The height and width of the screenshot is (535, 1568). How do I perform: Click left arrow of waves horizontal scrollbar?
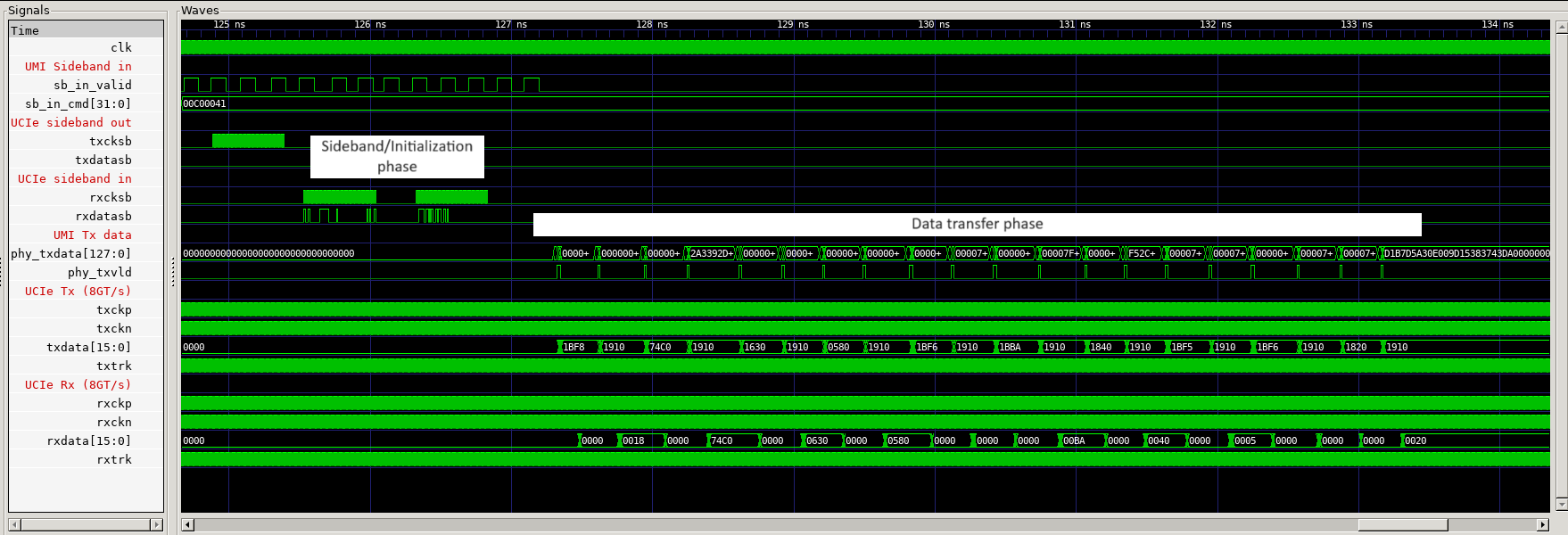[187, 524]
